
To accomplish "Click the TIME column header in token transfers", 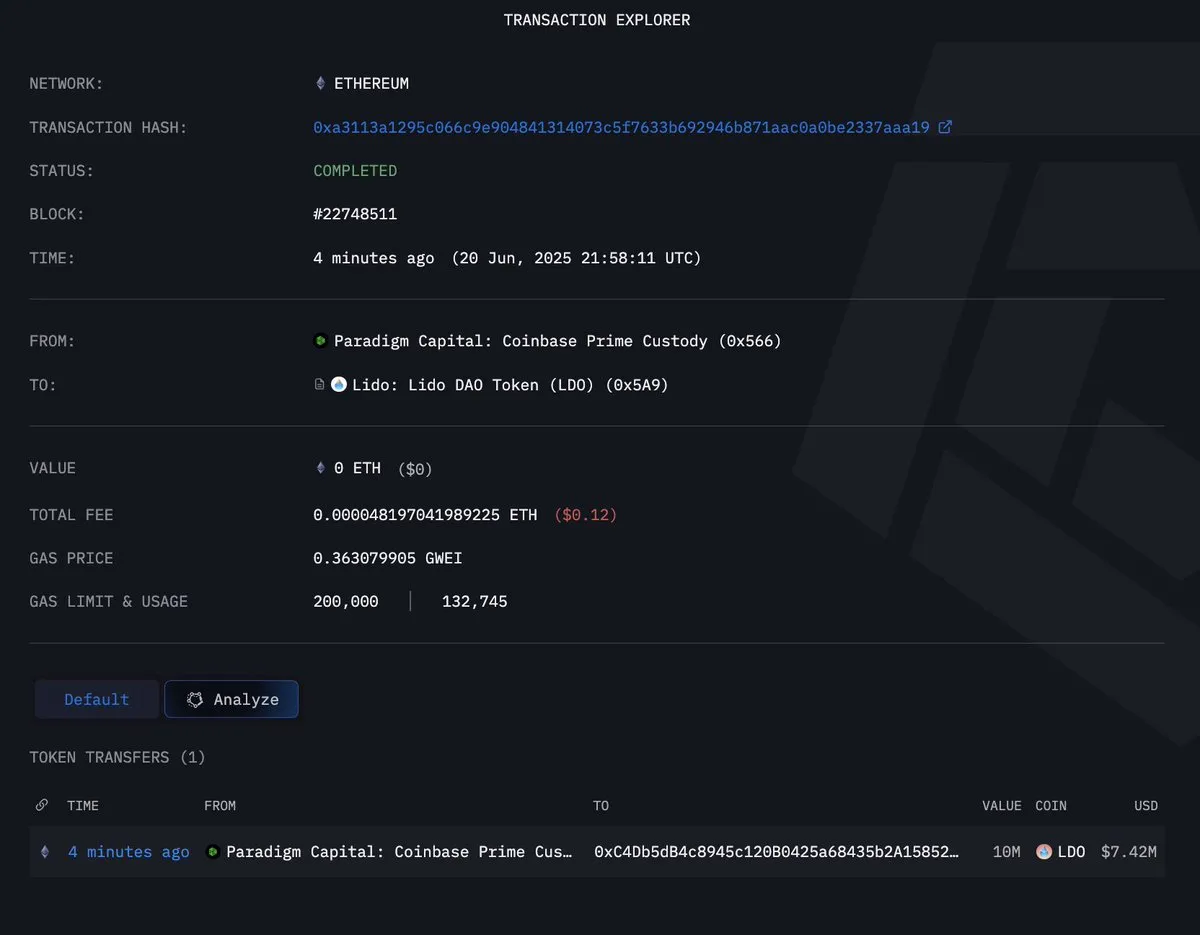I will point(83,805).
